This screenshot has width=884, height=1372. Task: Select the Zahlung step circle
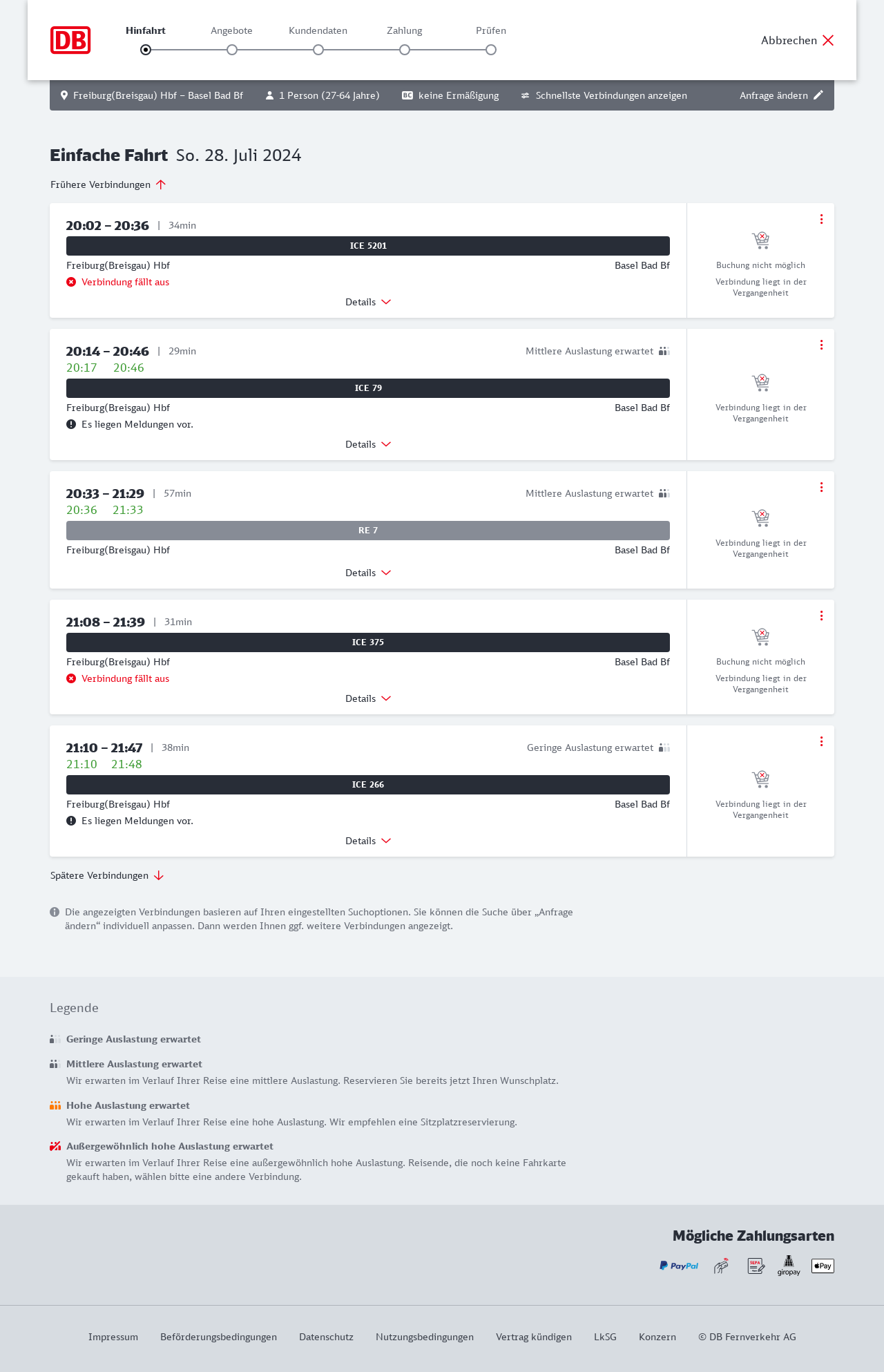tap(405, 50)
